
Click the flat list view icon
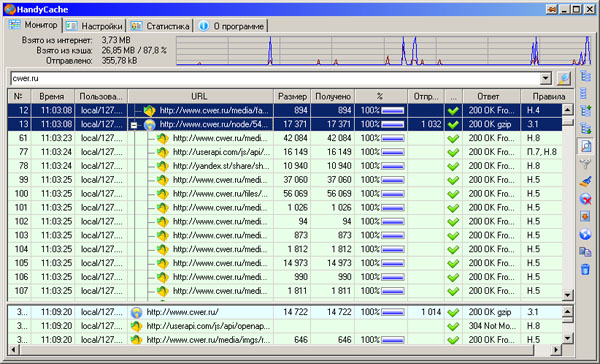[x=584, y=93]
